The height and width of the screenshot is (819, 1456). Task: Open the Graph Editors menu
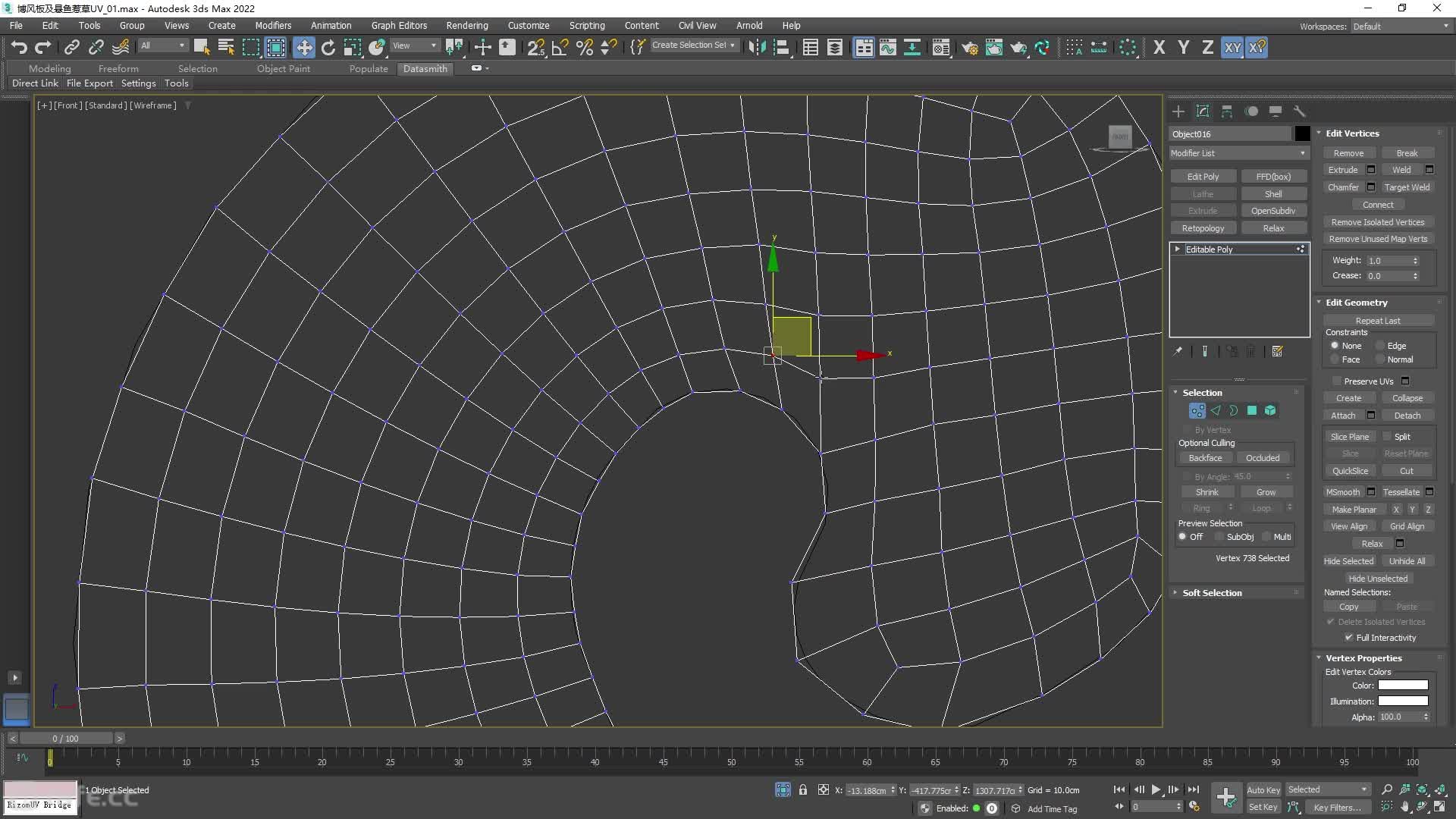pyautogui.click(x=399, y=26)
